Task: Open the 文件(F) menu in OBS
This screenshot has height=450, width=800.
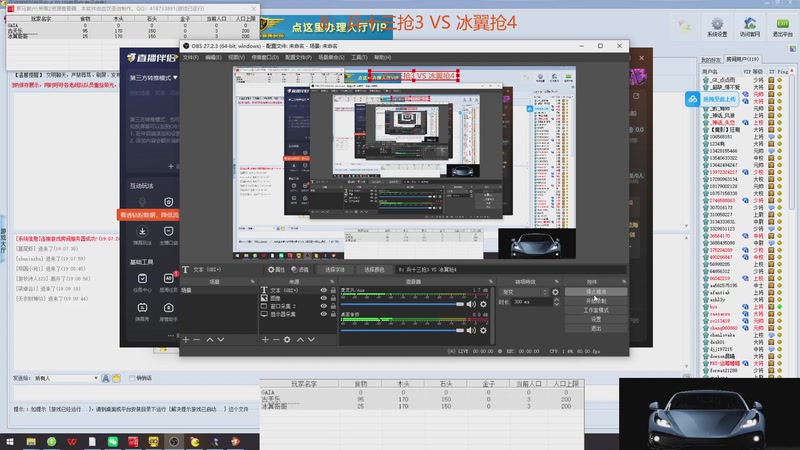Action: click(x=191, y=58)
